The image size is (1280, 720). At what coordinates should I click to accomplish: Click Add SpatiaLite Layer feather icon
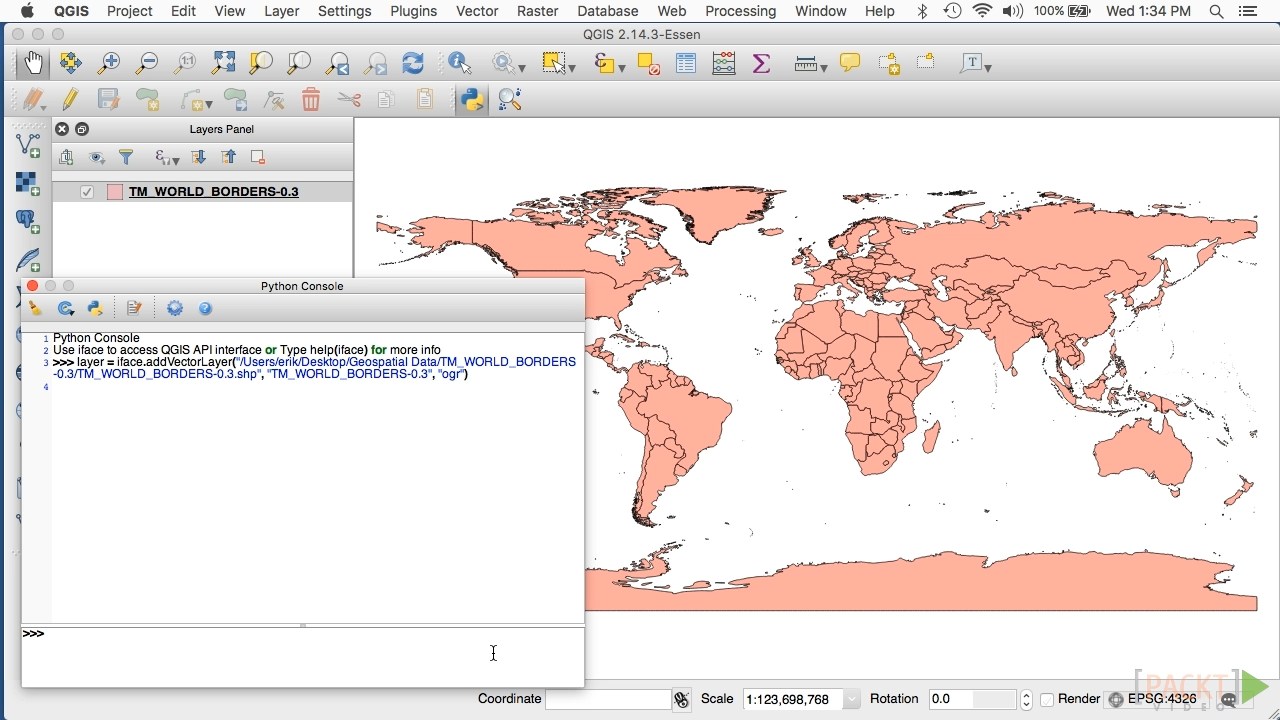[28, 260]
